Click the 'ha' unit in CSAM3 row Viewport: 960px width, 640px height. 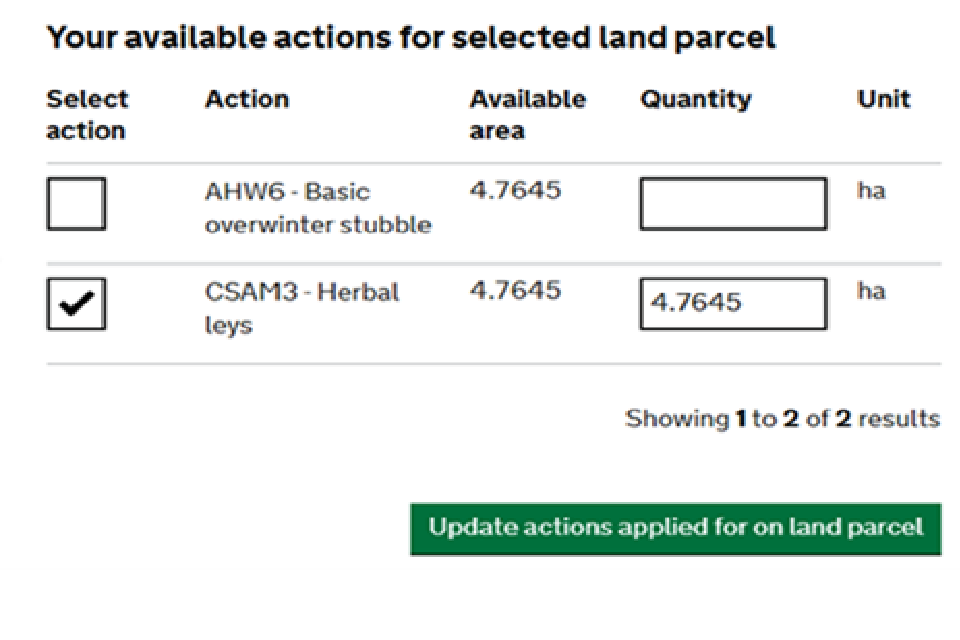point(871,291)
